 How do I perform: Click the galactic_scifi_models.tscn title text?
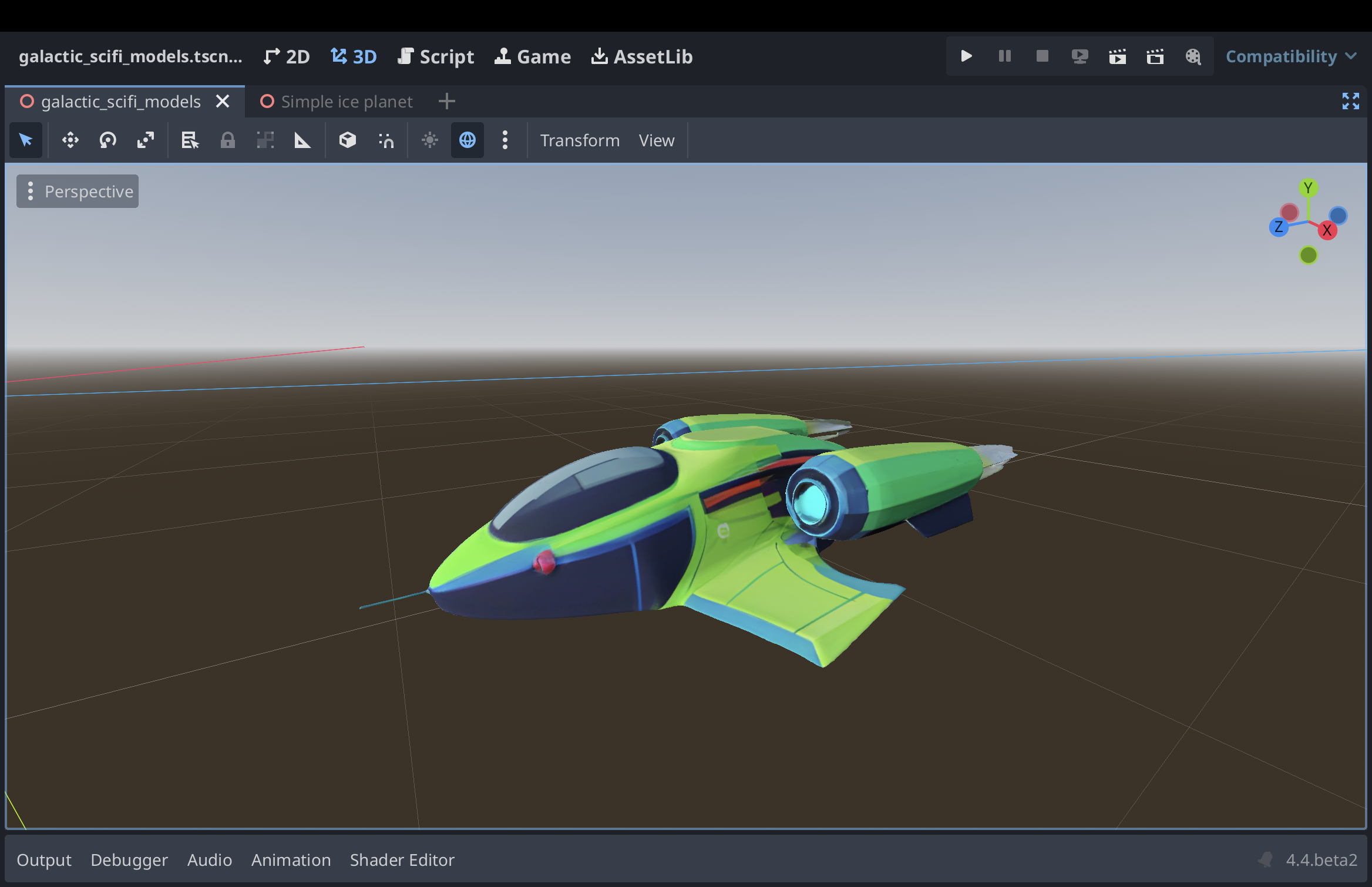click(130, 57)
